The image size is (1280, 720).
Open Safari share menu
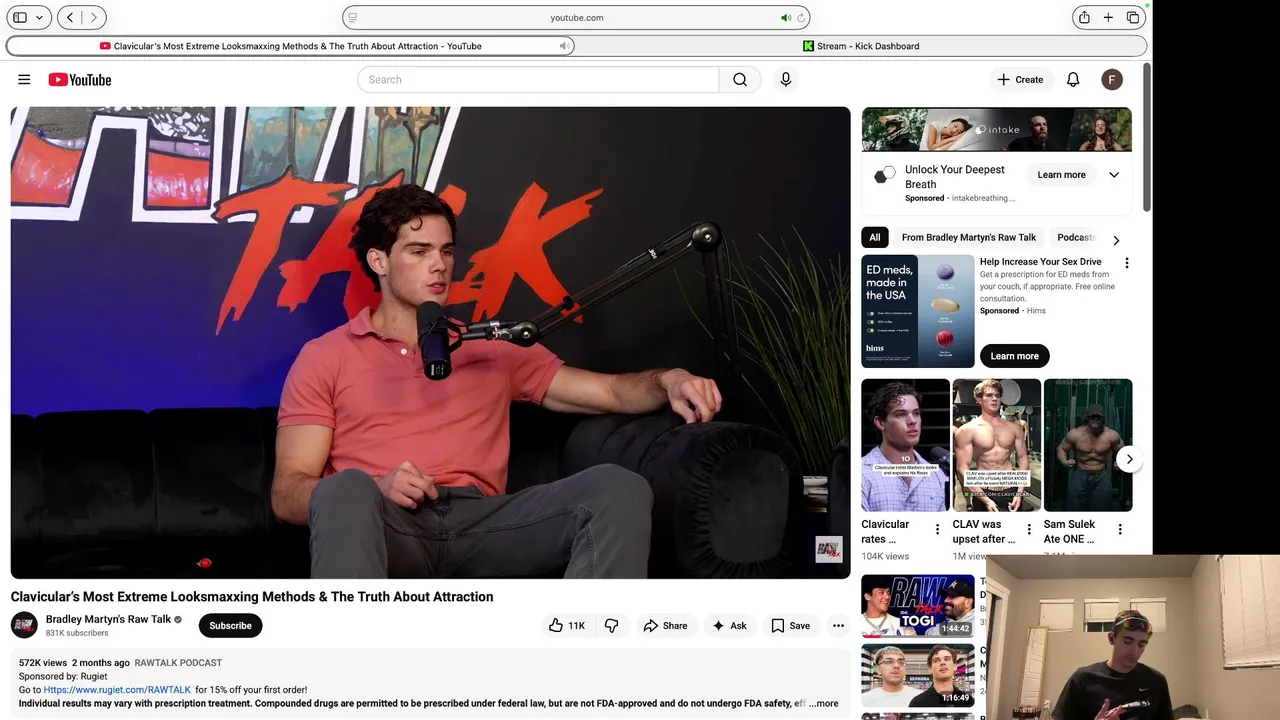[x=1084, y=17]
